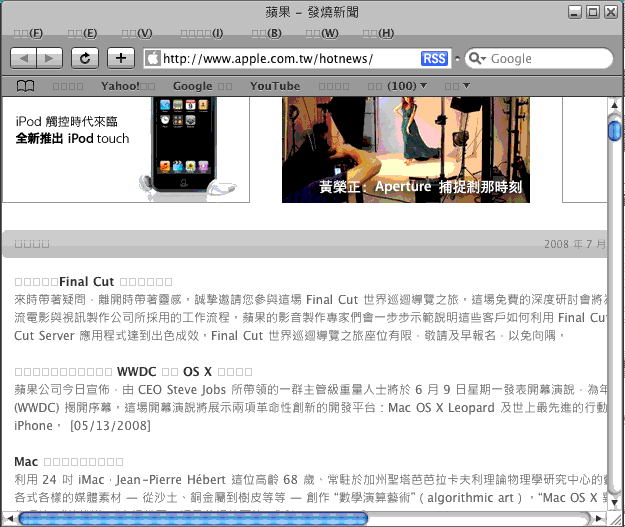Click vertical scrollbar up arrow
This screenshot has width=625, height=527.
(614, 104)
